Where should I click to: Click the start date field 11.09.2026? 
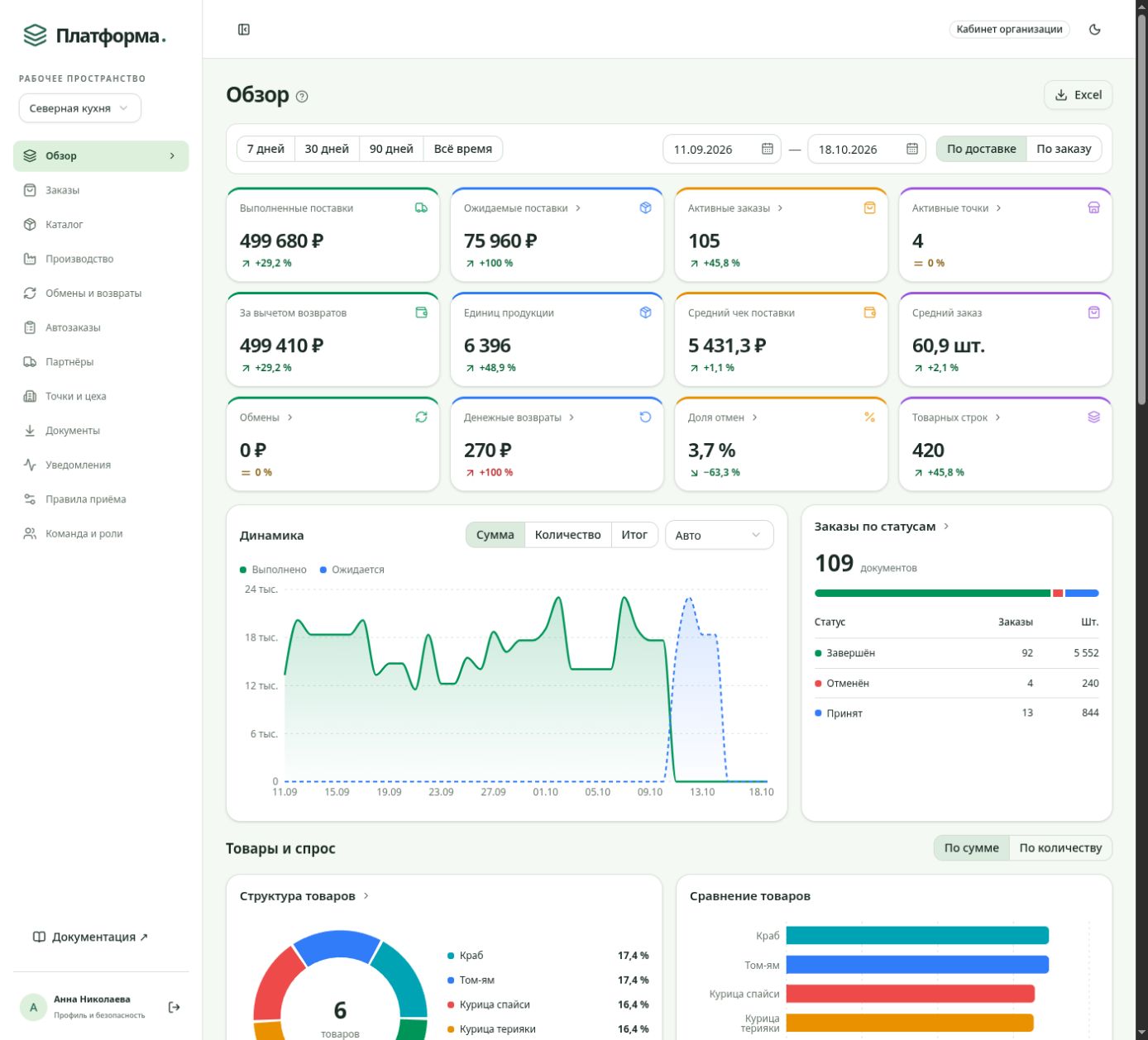click(x=721, y=149)
